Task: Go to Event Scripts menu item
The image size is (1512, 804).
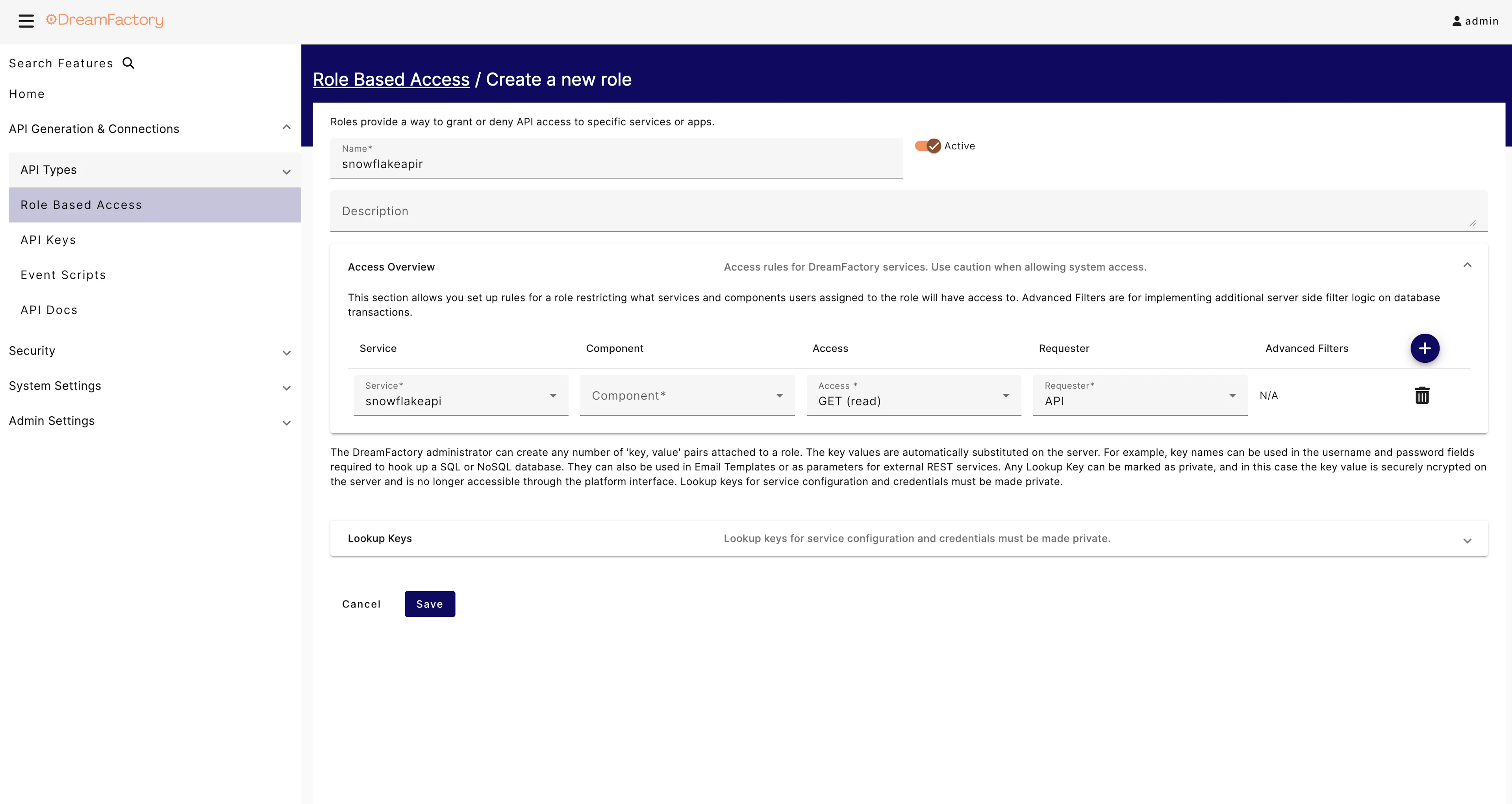Action: (x=63, y=275)
